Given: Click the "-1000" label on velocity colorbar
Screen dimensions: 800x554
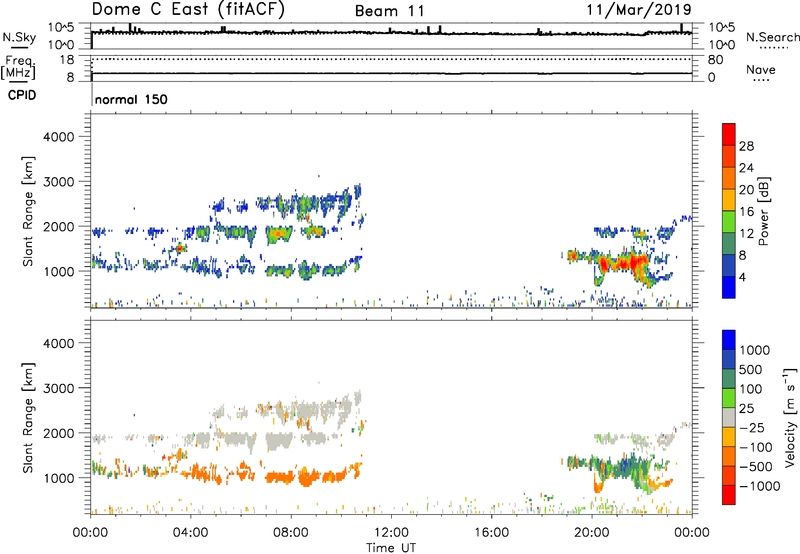Looking at the screenshot, I should pyautogui.click(x=759, y=486).
